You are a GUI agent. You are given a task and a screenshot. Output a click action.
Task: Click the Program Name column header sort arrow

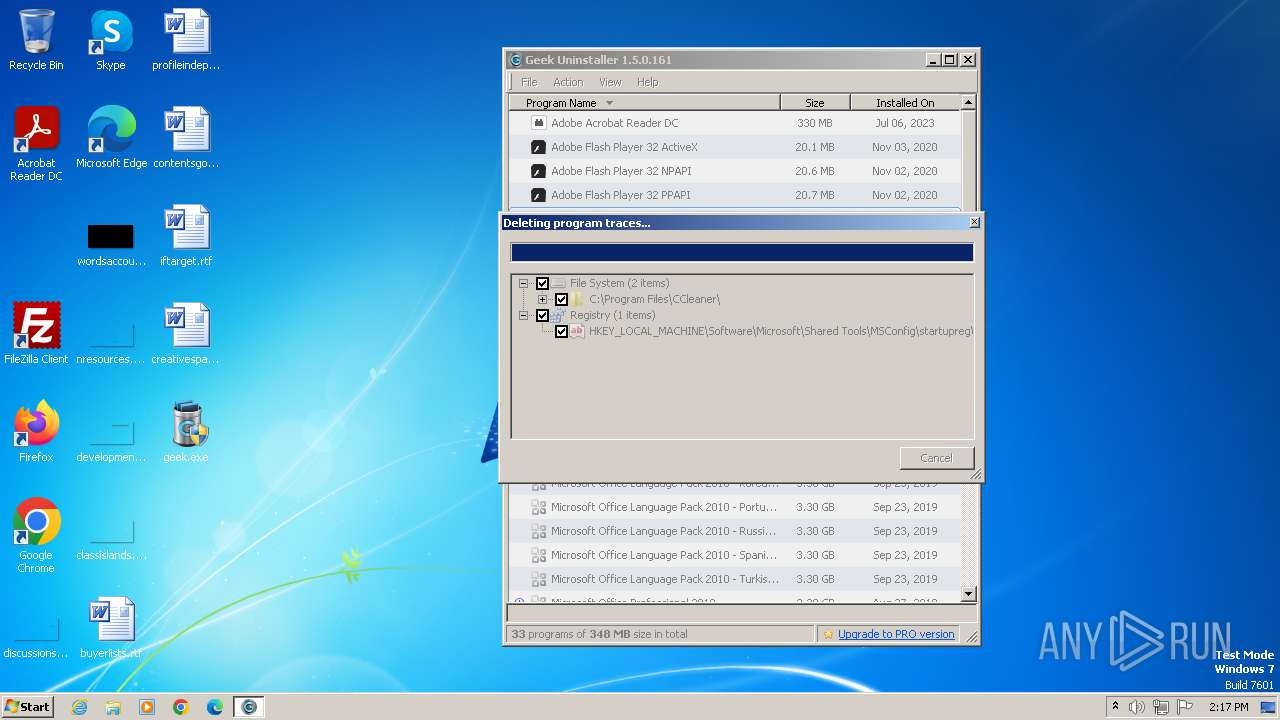(x=609, y=103)
